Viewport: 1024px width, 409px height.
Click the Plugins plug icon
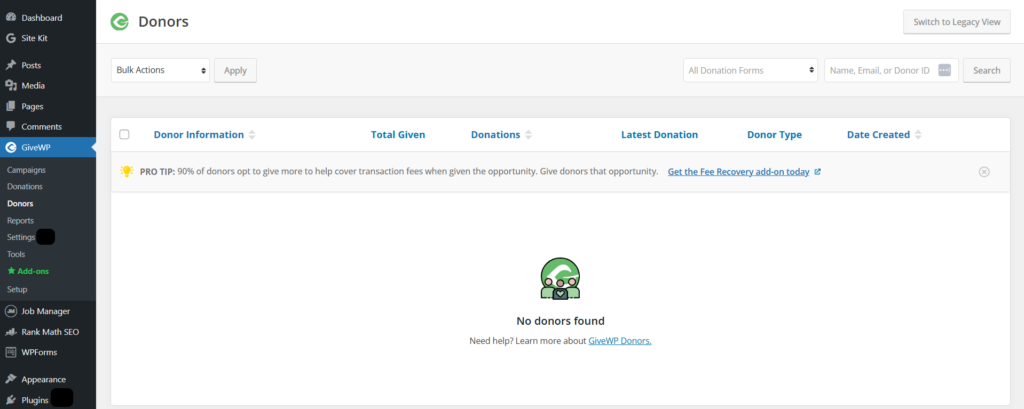(x=10, y=400)
